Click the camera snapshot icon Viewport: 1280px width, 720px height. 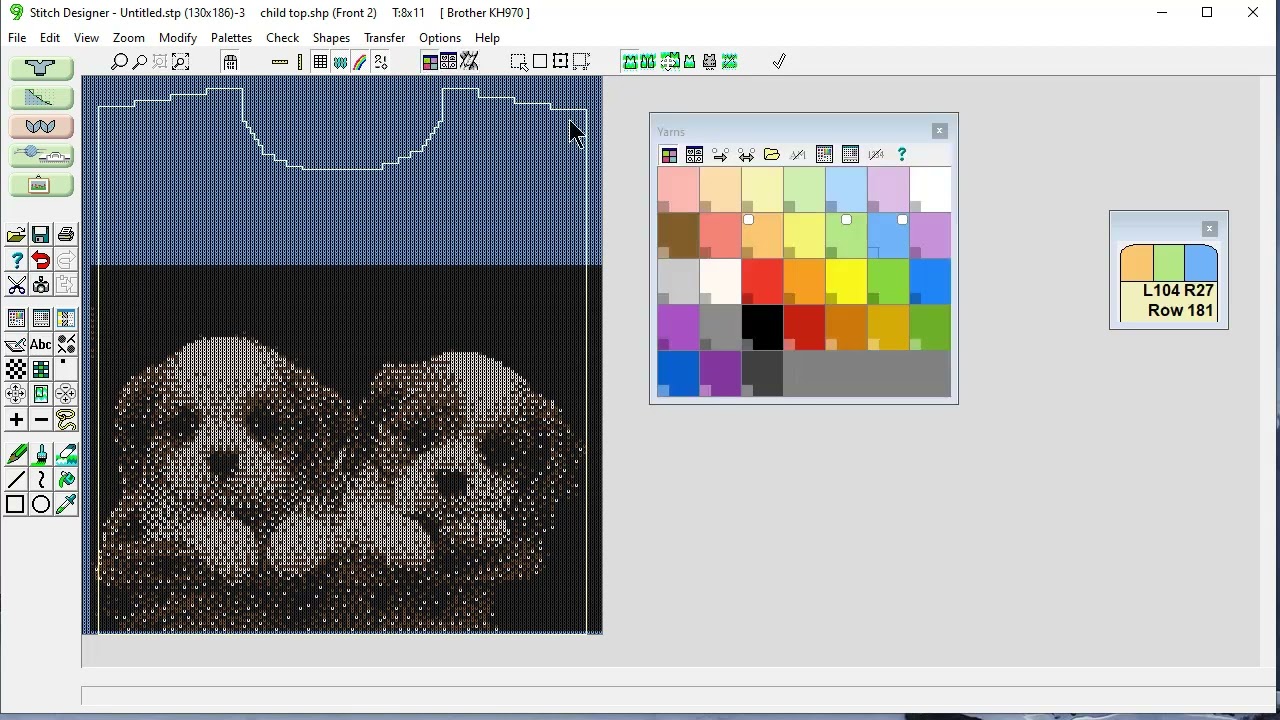pos(41,286)
